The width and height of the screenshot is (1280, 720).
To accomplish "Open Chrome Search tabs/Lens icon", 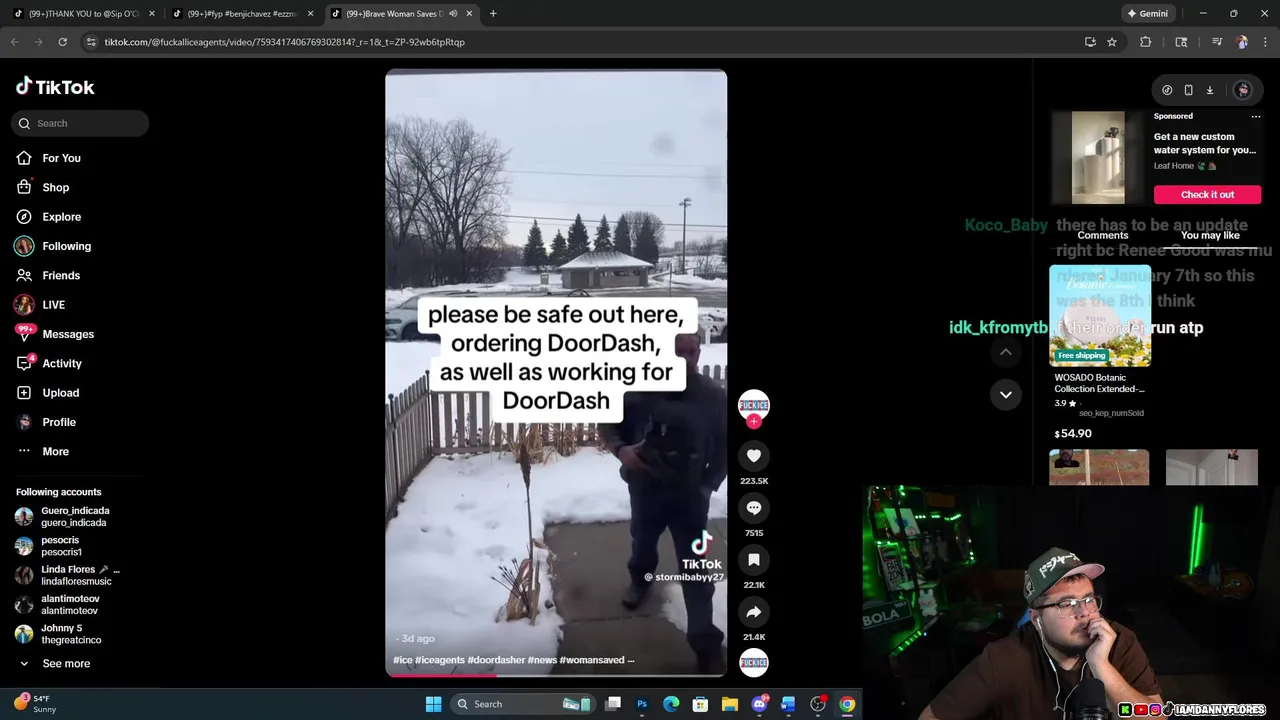I will [x=1181, y=42].
